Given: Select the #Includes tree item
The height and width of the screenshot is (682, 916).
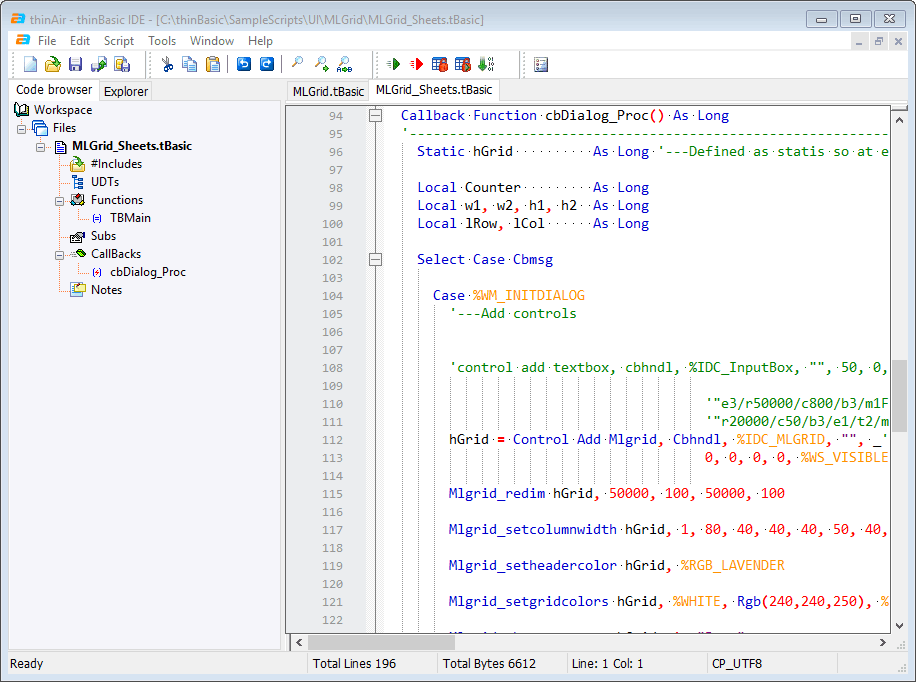Looking at the screenshot, I should tap(116, 164).
